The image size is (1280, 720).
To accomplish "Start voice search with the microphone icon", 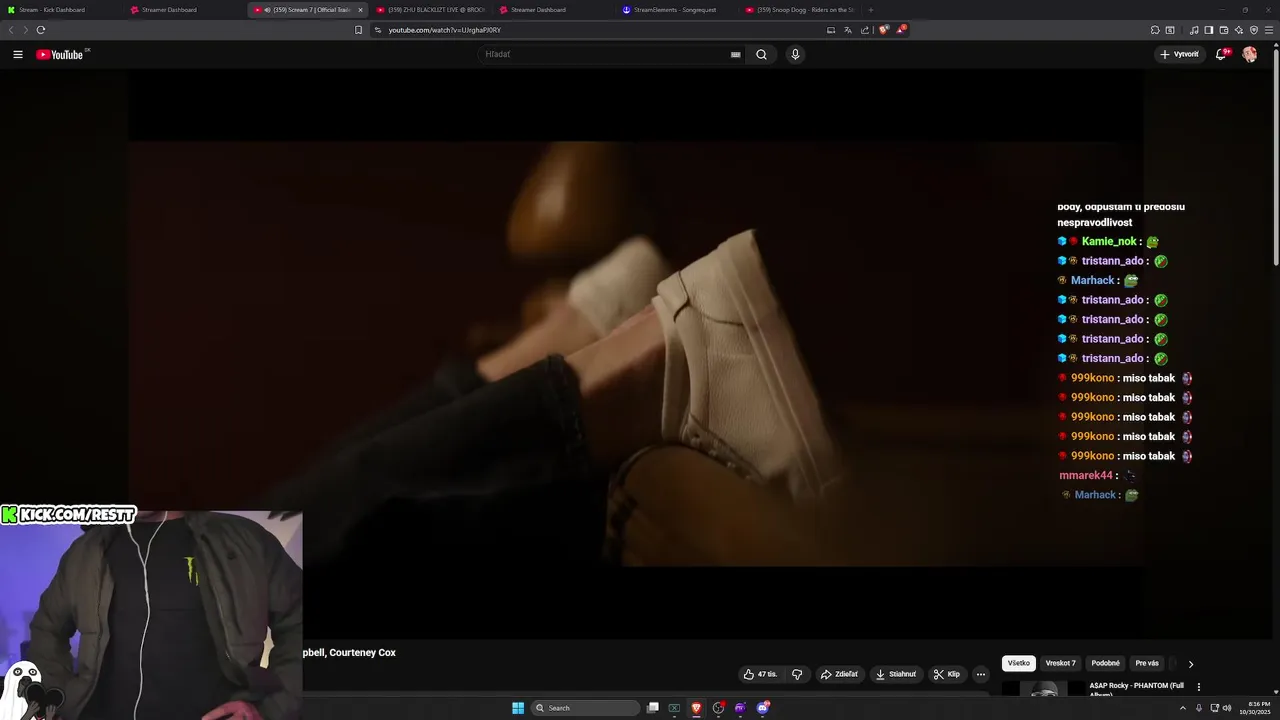I will pos(795,54).
